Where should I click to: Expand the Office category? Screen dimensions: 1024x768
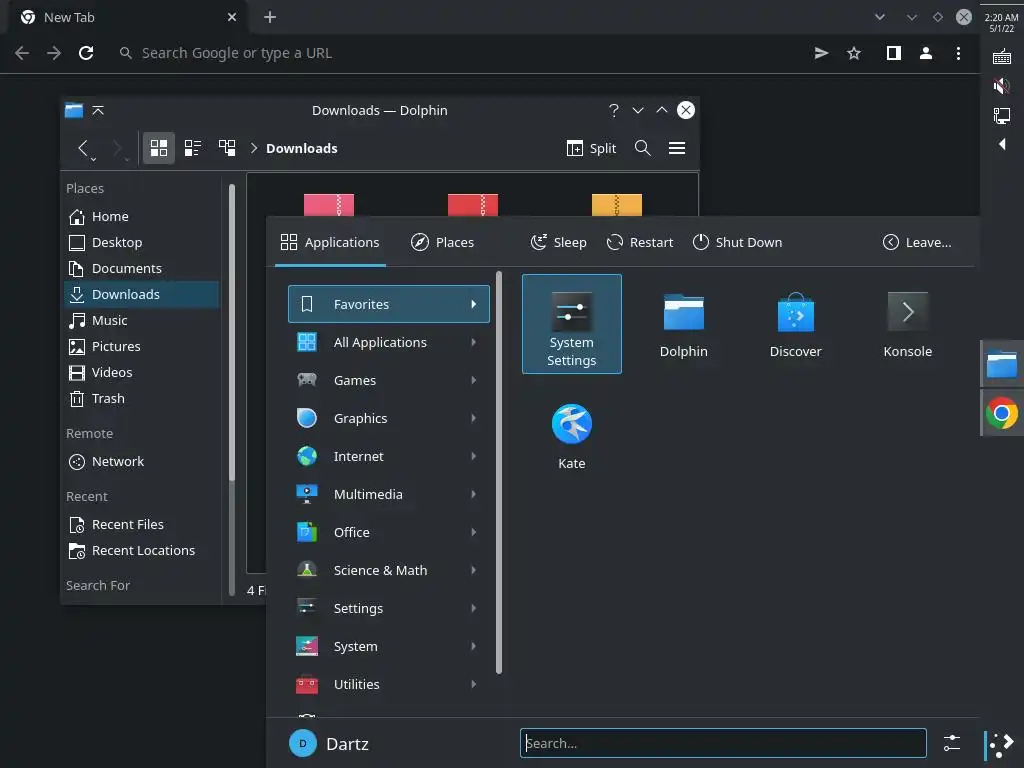pyautogui.click(x=389, y=532)
